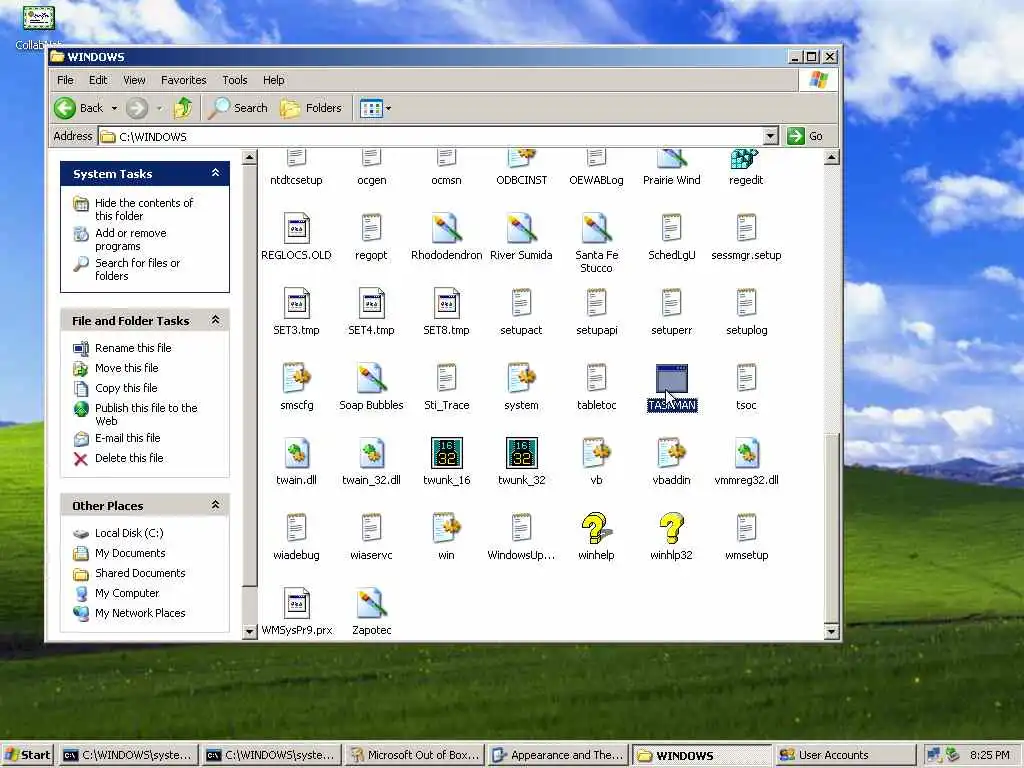Open the Back history dropdown arrow

[x=114, y=108]
